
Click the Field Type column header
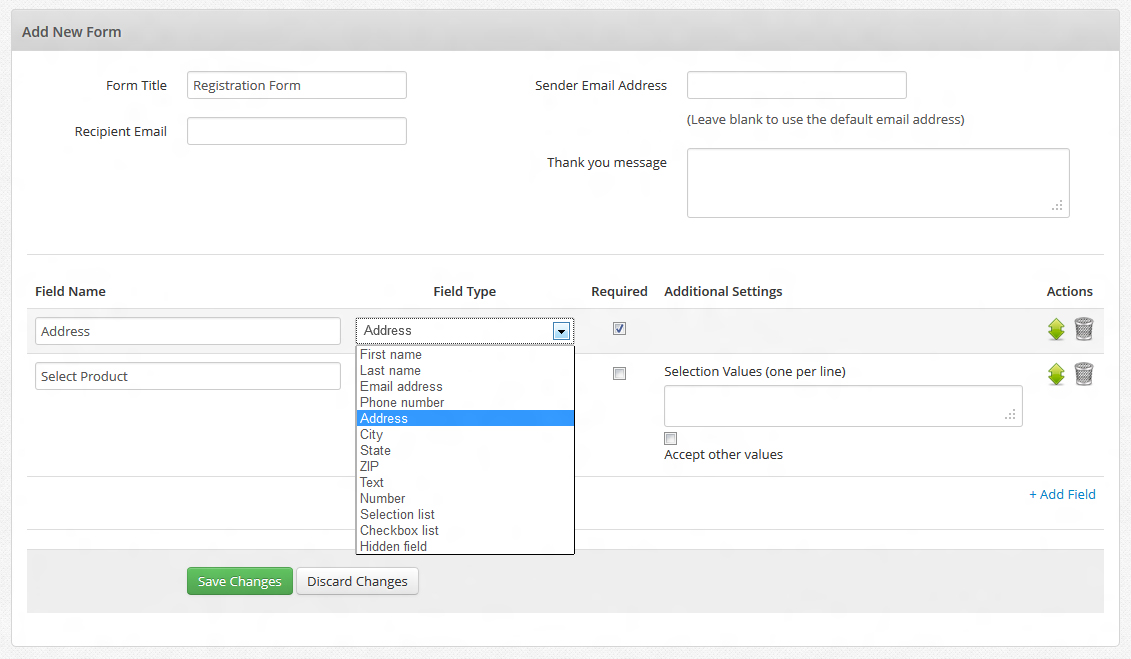tap(465, 291)
